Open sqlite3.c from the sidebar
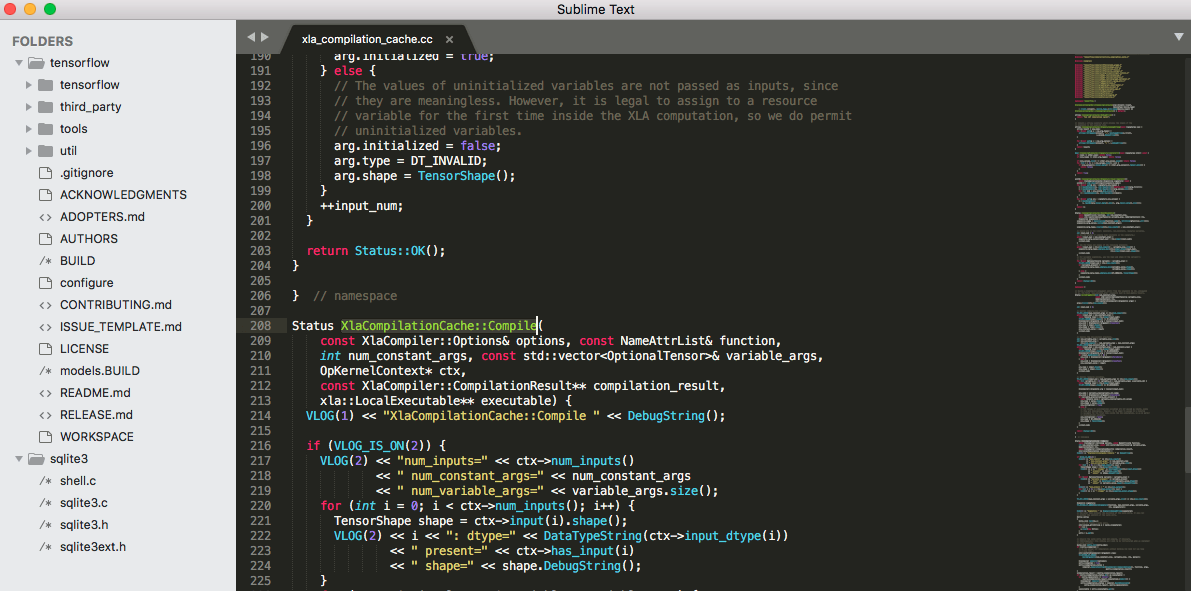 click(84, 503)
